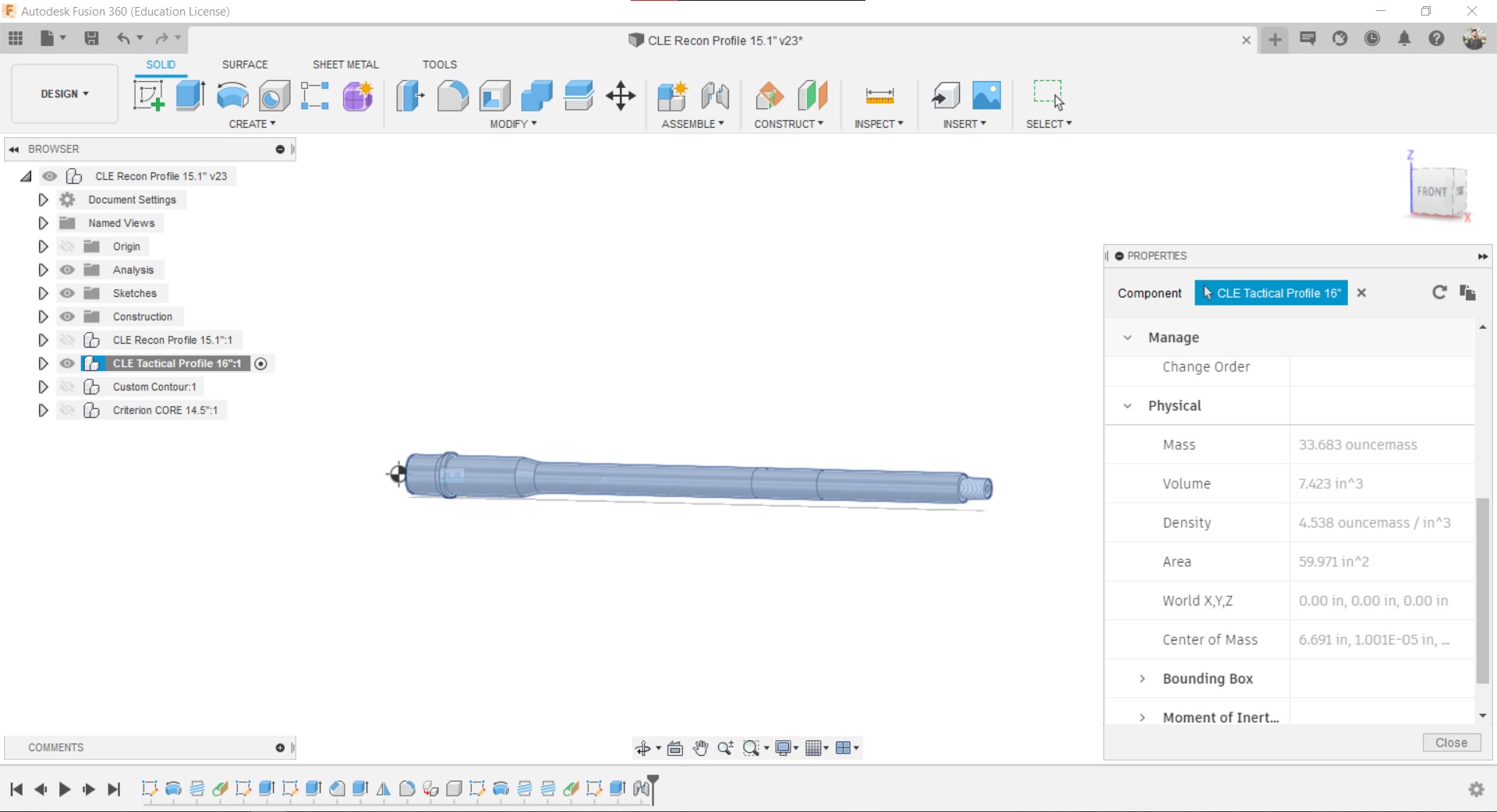Click the Hole tool icon
The image size is (1497, 812).
point(274,96)
